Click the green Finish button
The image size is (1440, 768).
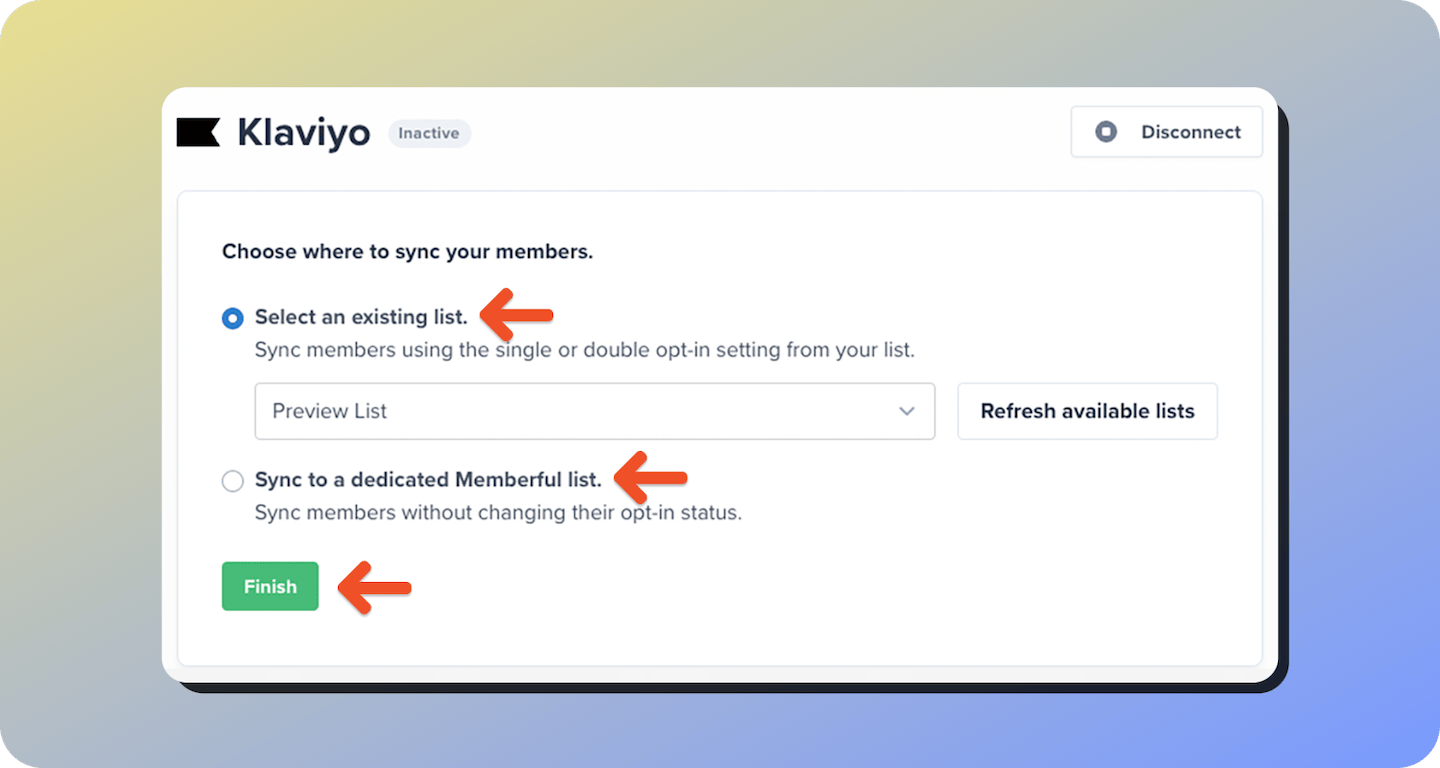click(x=270, y=586)
